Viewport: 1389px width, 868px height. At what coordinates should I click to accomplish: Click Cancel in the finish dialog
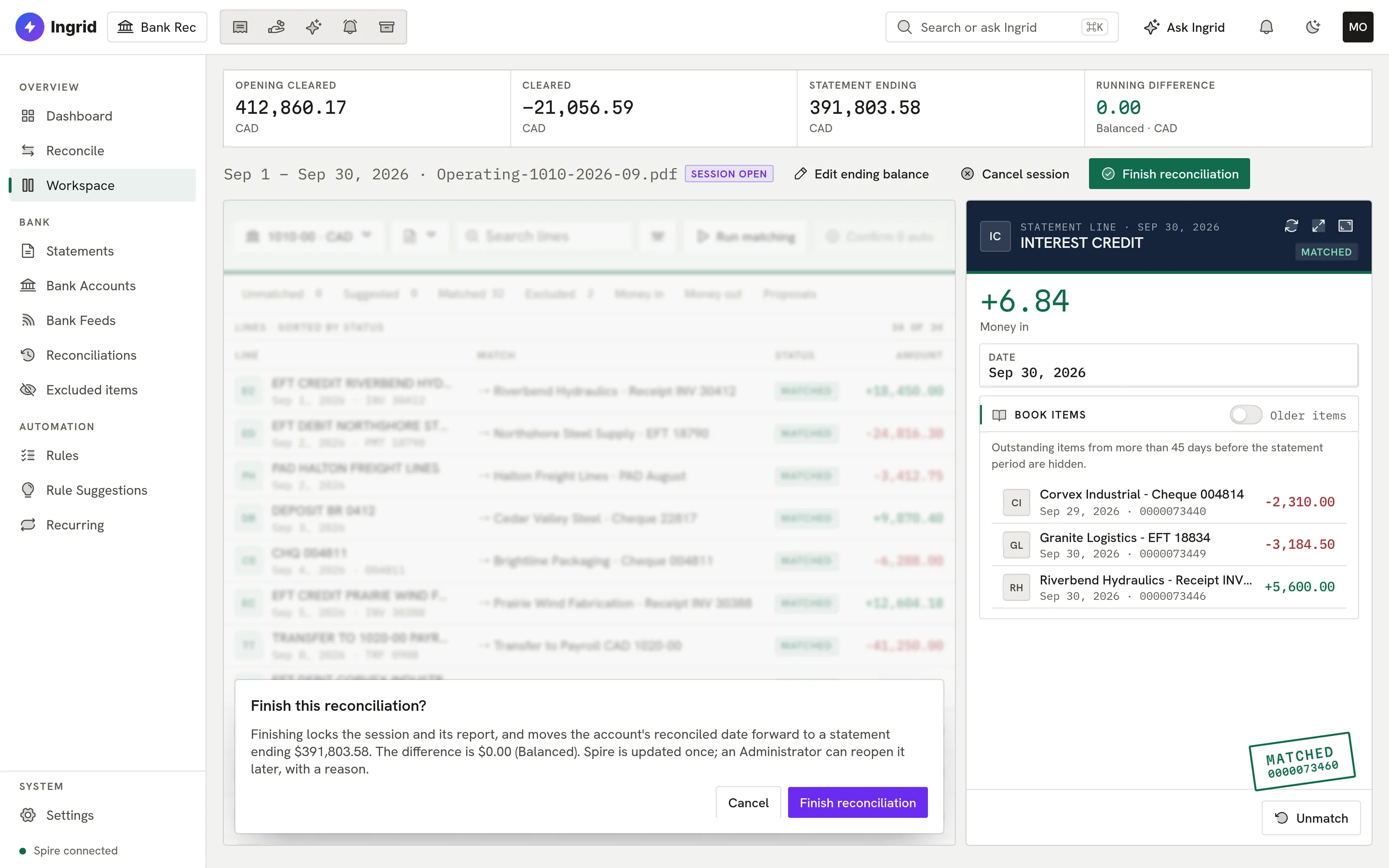(x=748, y=802)
